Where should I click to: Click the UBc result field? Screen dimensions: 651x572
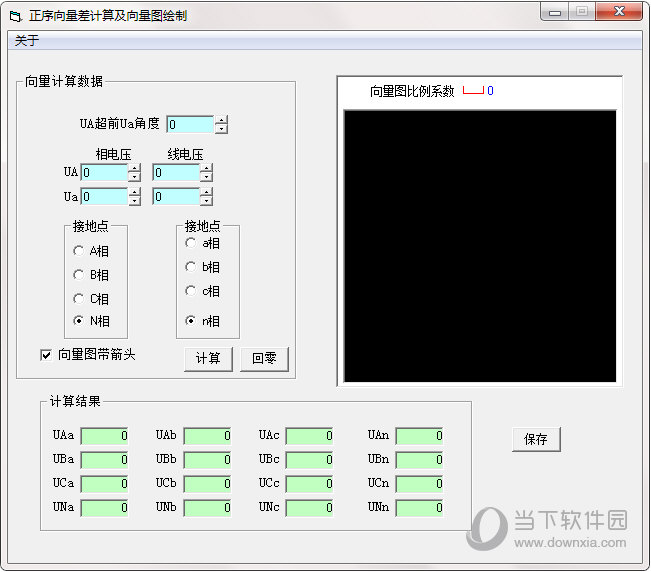309,460
